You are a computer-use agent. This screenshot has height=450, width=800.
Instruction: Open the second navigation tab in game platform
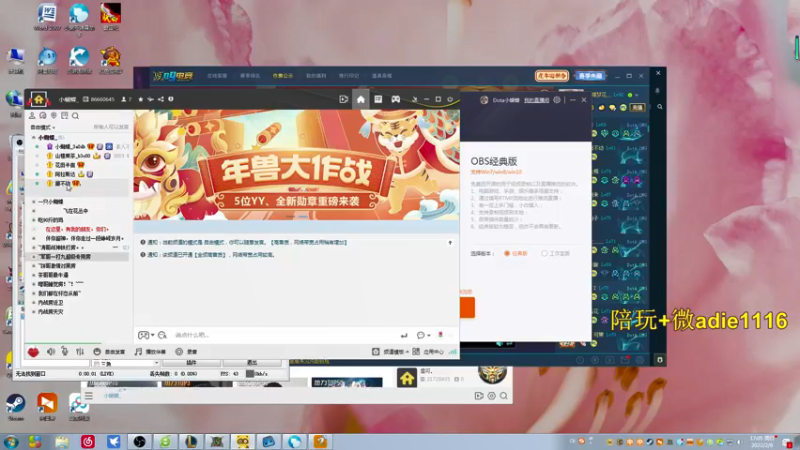(x=250, y=76)
